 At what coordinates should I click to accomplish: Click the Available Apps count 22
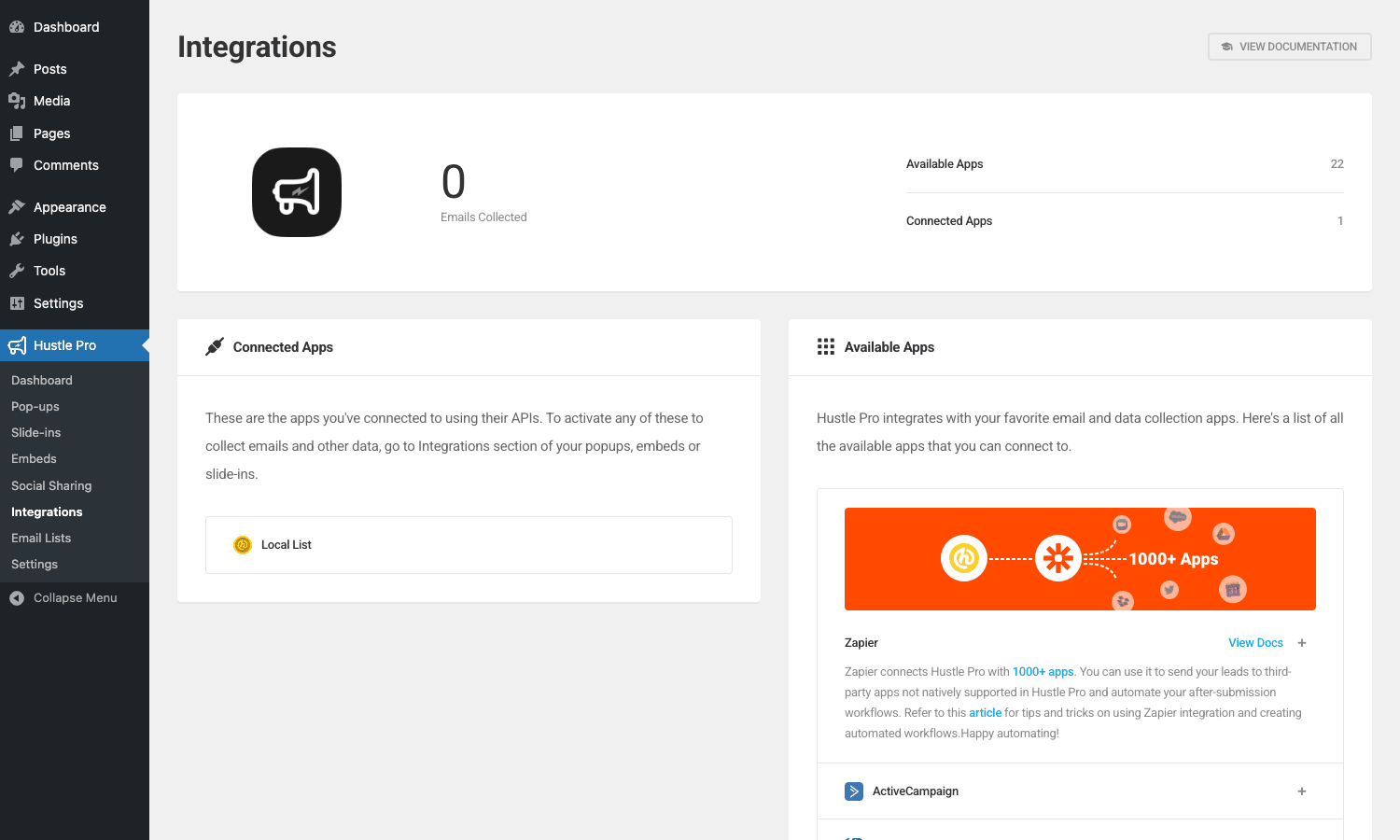[1337, 164]
